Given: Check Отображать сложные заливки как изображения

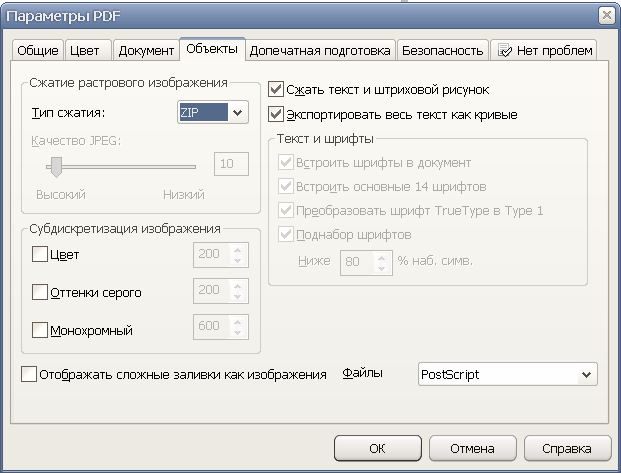Looking at the screenshot, I should click(x=29, y=375).
